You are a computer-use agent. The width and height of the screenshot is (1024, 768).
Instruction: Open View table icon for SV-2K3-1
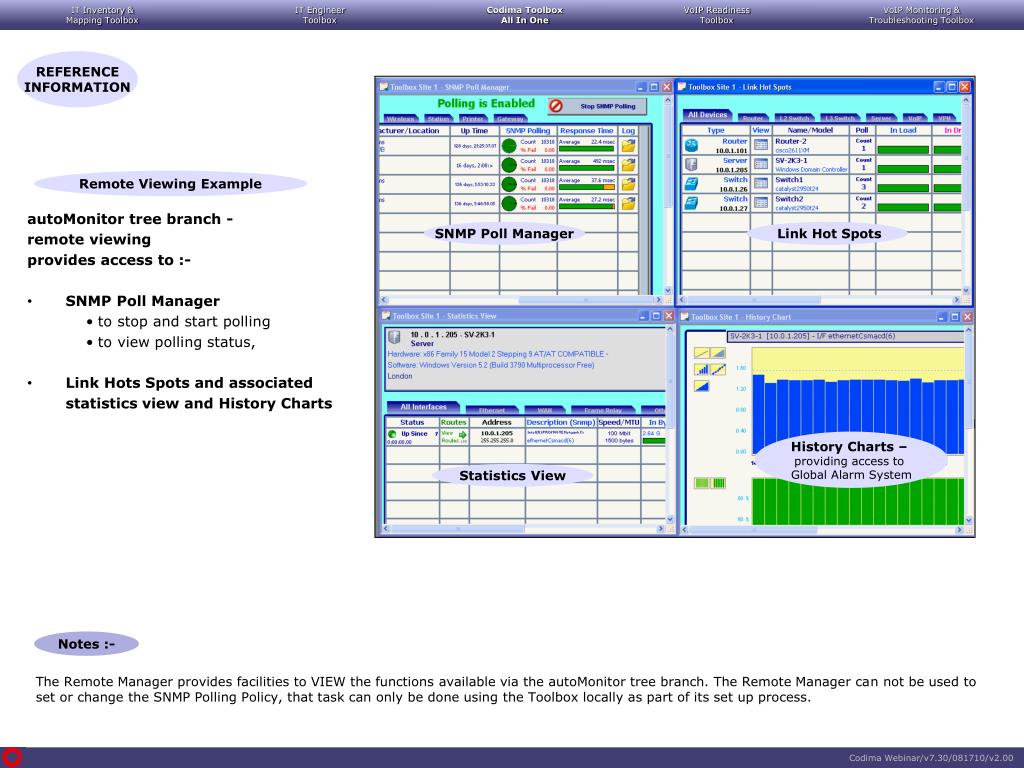(760, 165)
